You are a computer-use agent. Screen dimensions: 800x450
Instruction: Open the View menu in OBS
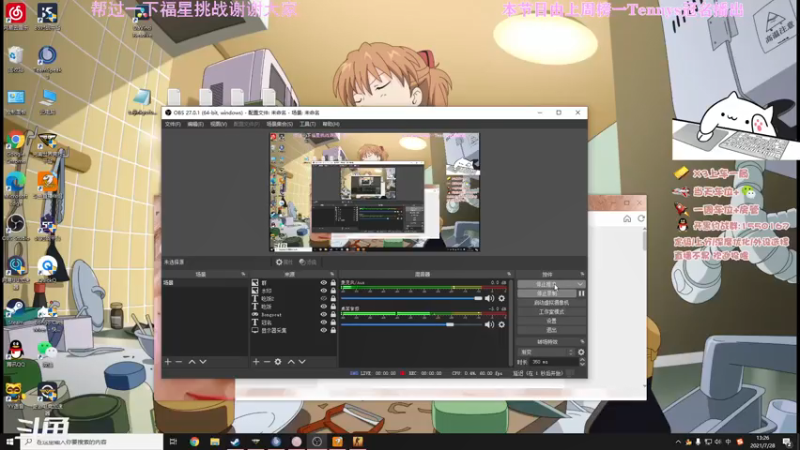[218, 124]
